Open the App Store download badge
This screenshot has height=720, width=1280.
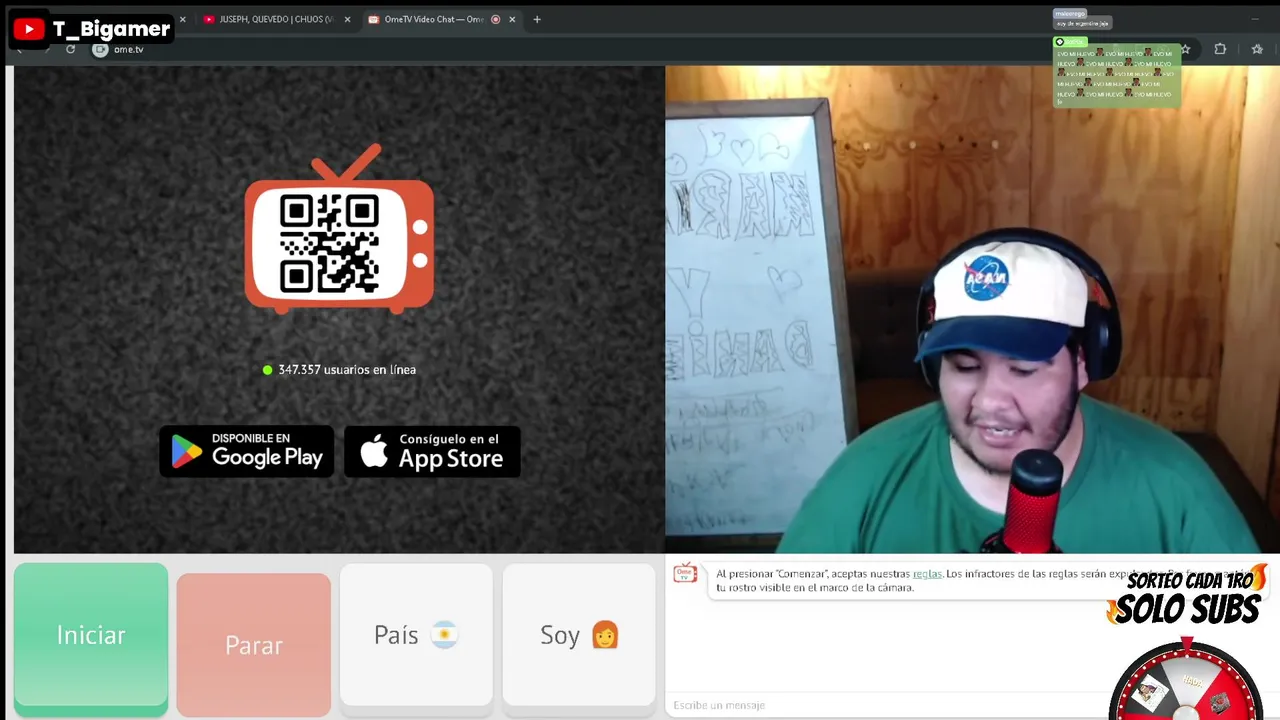click(432, 452)
